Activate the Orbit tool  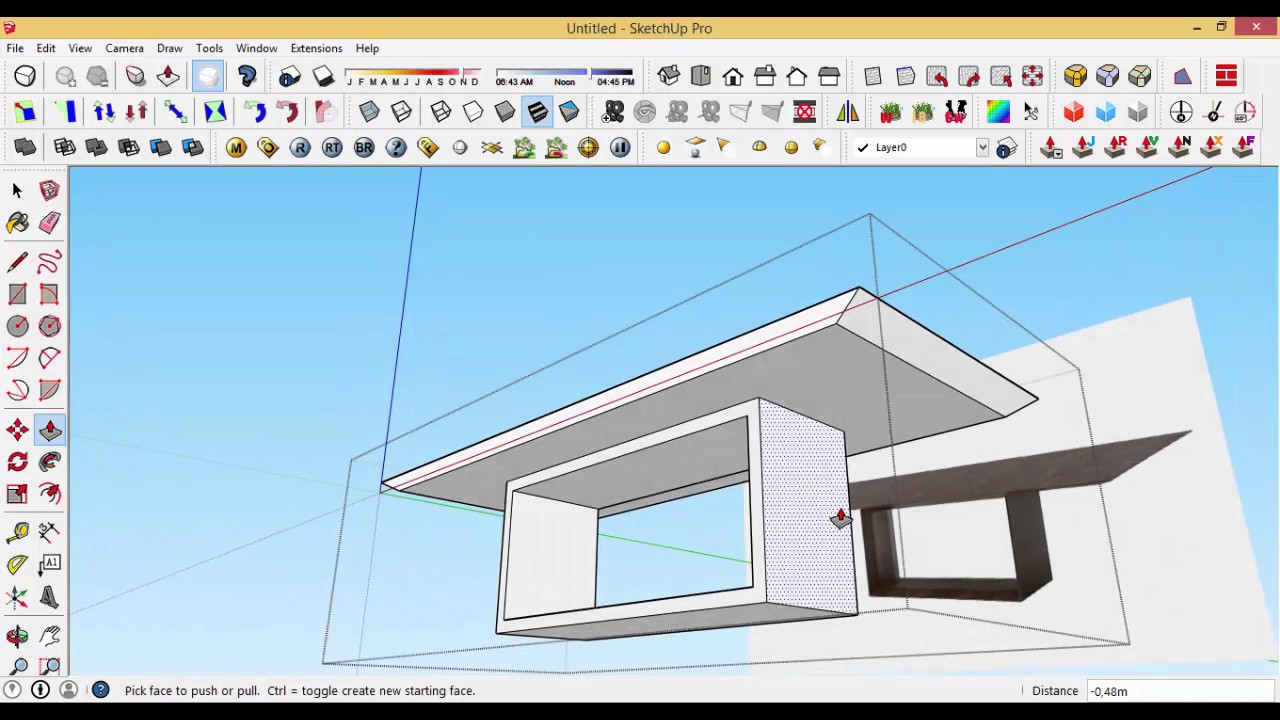point(17,636)
